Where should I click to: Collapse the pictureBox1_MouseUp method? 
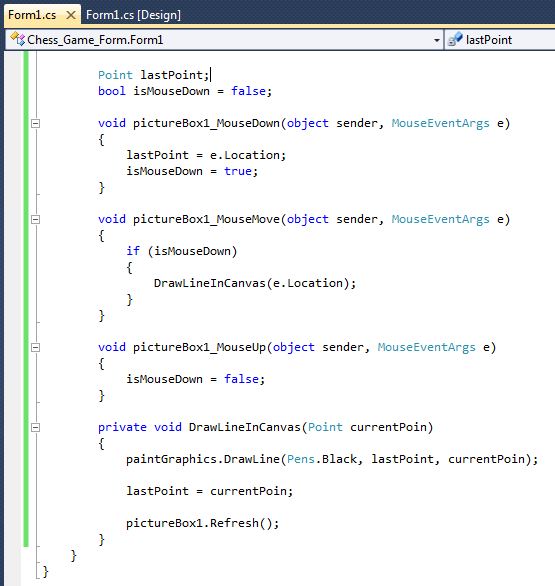pyautogui.click(x=36, y=348)
